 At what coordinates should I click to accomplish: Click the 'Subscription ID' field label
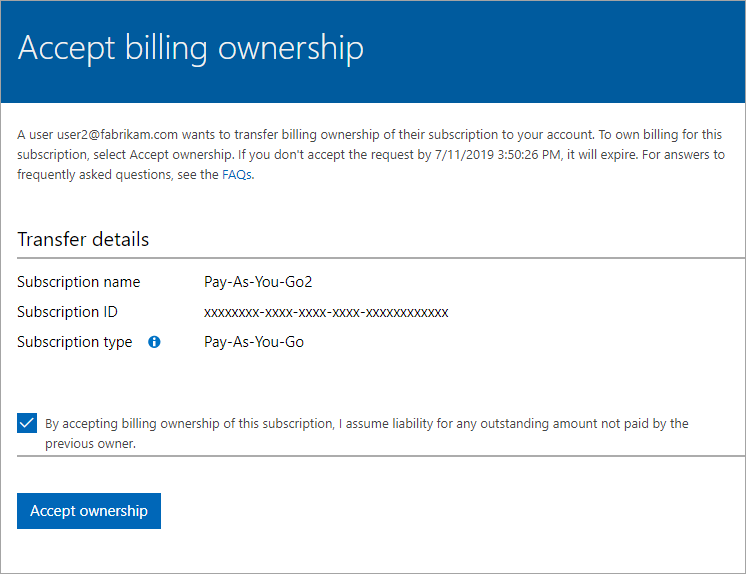pyautogui.click(x=68, y=312)
